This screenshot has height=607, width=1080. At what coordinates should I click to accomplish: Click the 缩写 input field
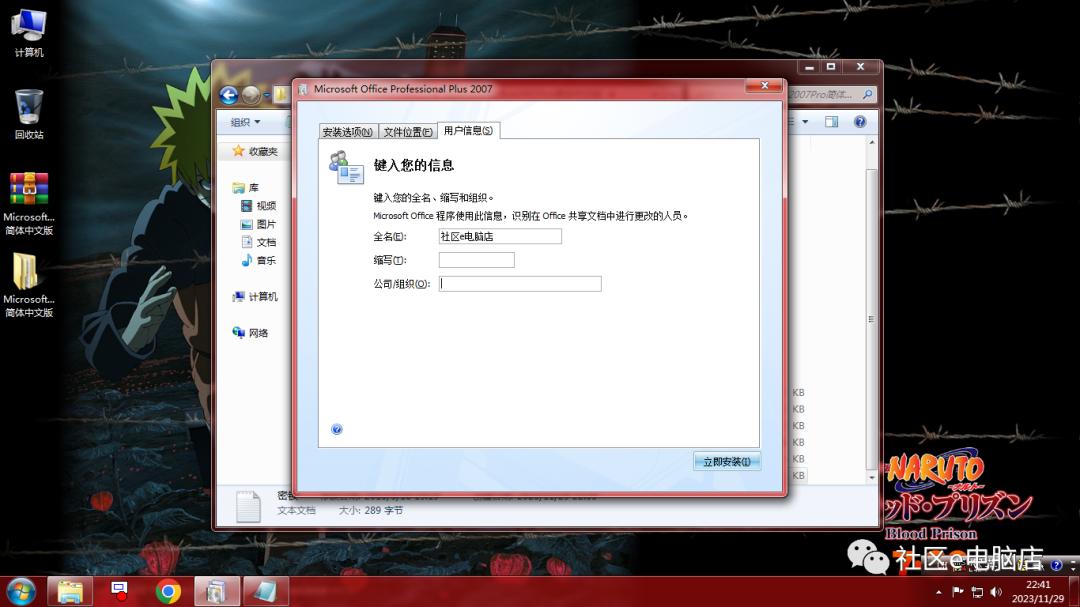477,260
